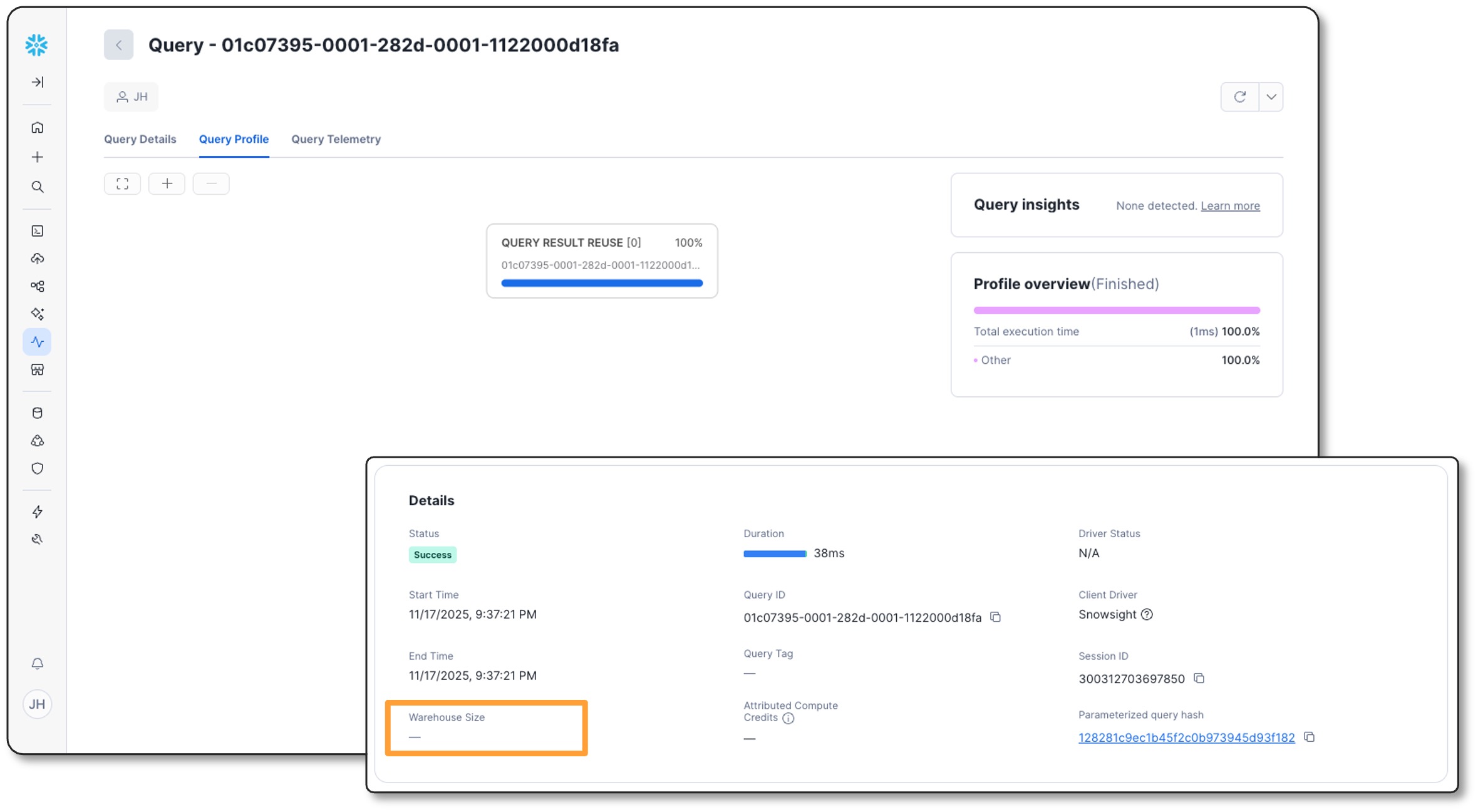Image resolution: width=1478 pixels, height=812 pixels.
Task: Open the Monitoring activity icon in sidebar
Action: 38,342
